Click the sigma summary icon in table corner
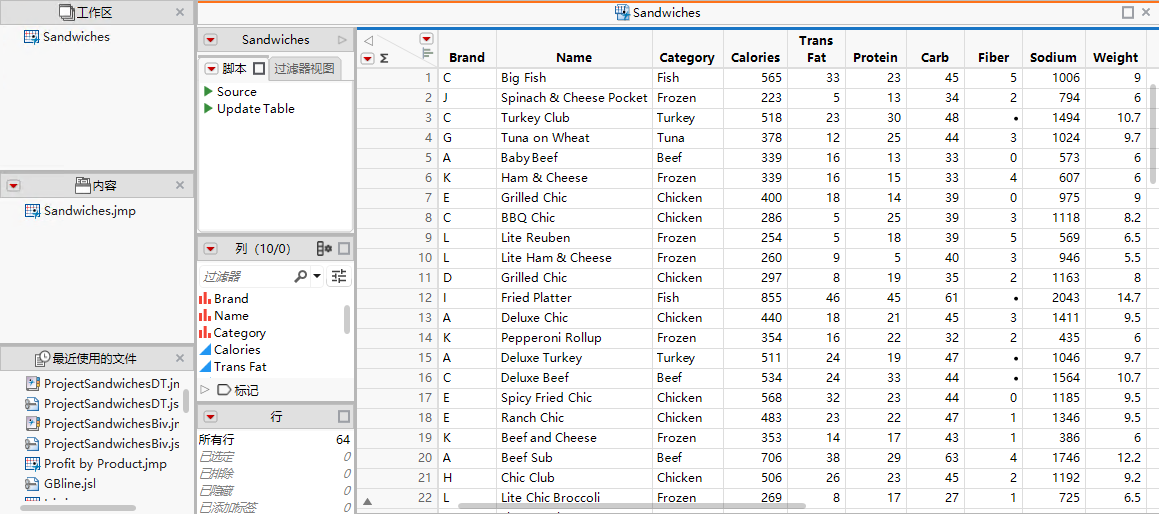 click(x=384, y=58)
